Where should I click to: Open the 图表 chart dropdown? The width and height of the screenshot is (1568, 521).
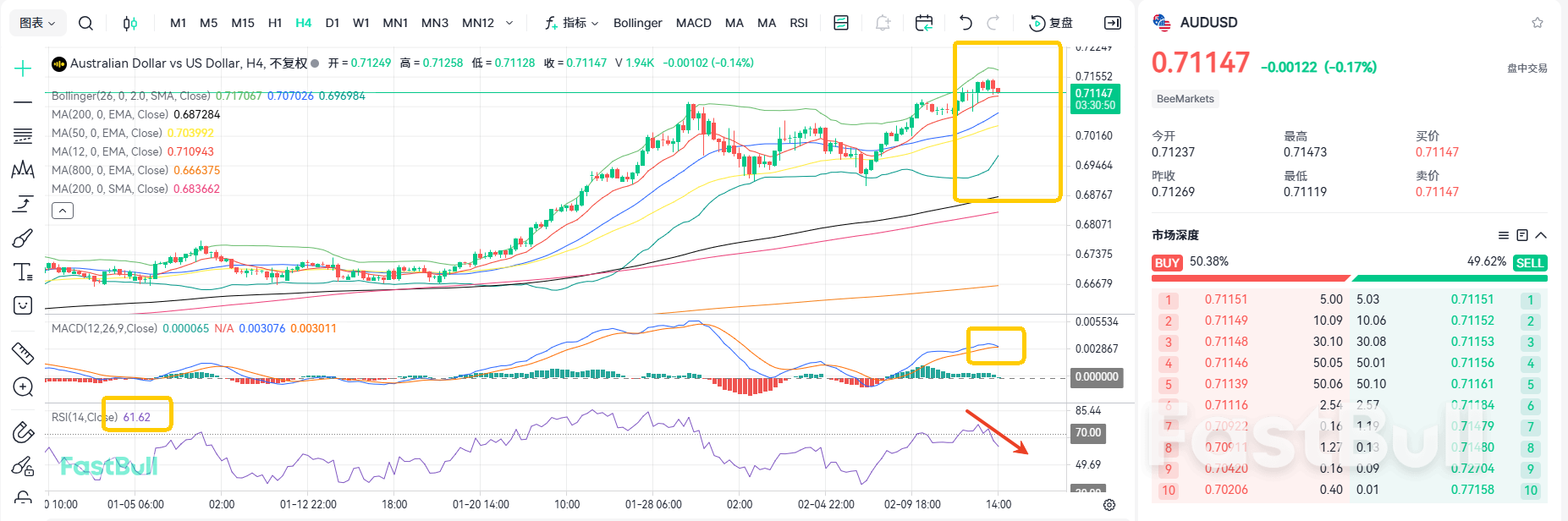click(x=37, y=23)
